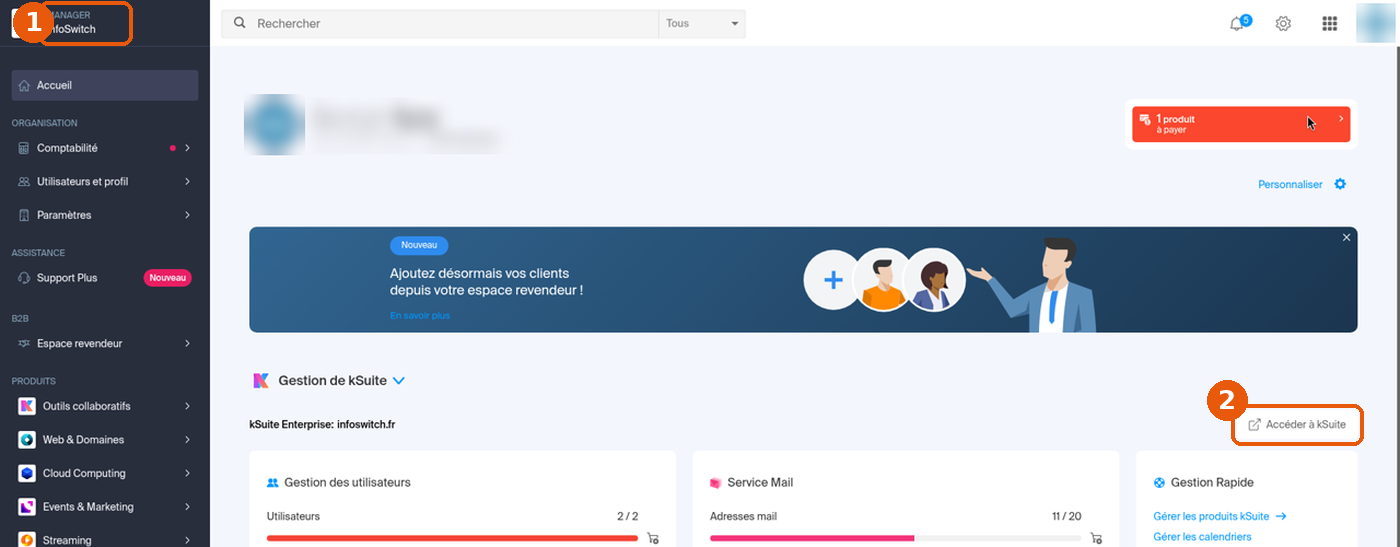Expand the Utilisateurs et profil chevron
The width and height of the screenshot is (1400, 547).
(187, 182)
